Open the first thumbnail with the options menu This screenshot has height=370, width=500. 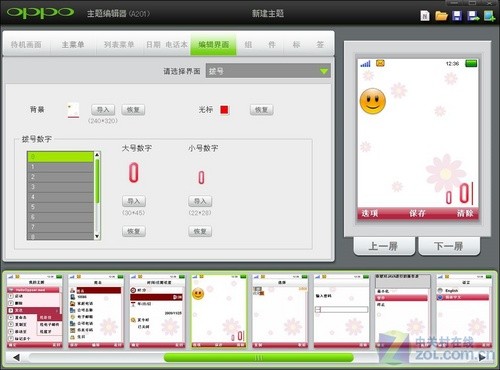coord(35,311)
